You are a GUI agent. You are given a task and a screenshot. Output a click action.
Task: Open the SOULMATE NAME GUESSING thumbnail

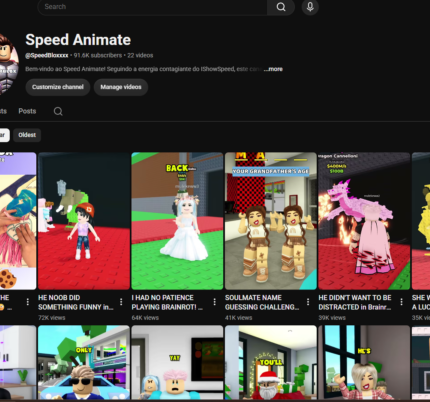tap(271, 221)
